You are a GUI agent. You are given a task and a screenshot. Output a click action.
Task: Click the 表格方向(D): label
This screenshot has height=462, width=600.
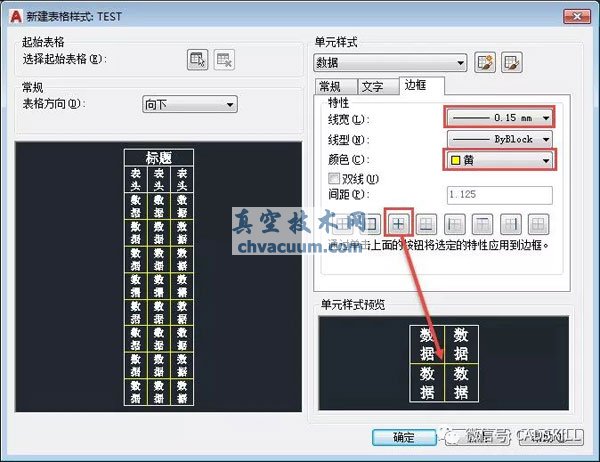54,104
